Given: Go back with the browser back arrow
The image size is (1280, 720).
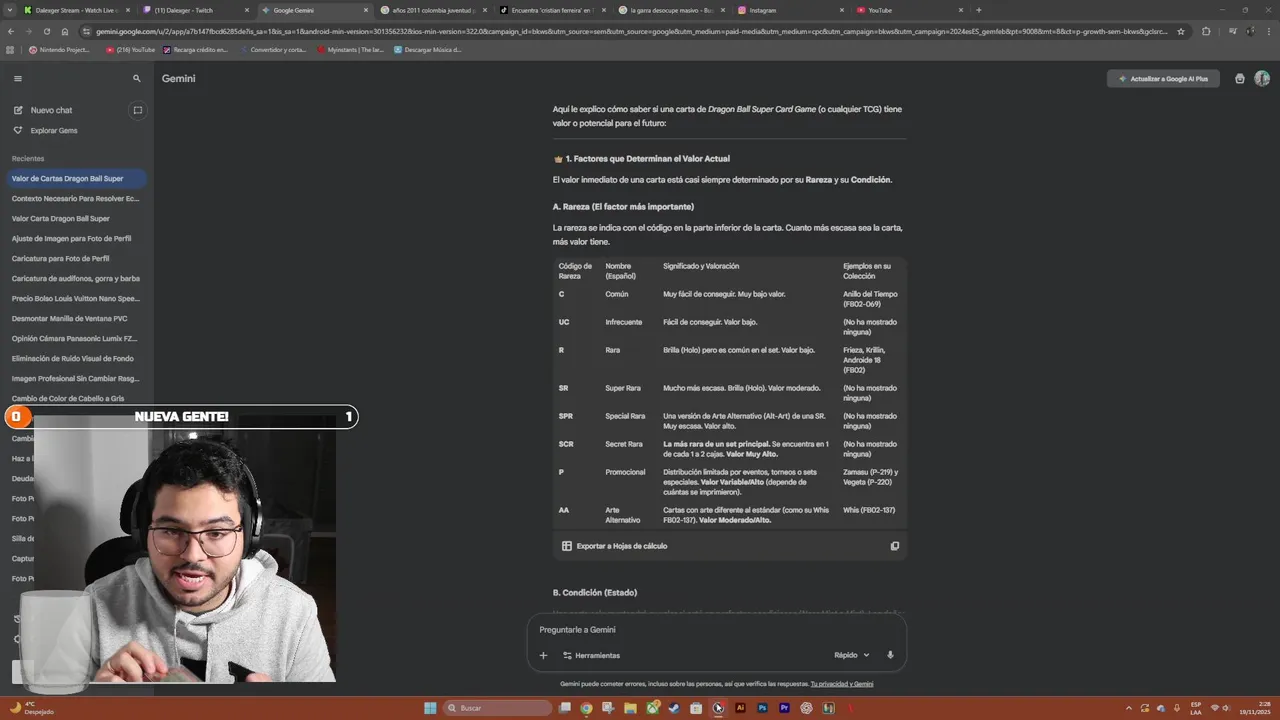Looking at the screenshot, I should [x=11, y=31].
